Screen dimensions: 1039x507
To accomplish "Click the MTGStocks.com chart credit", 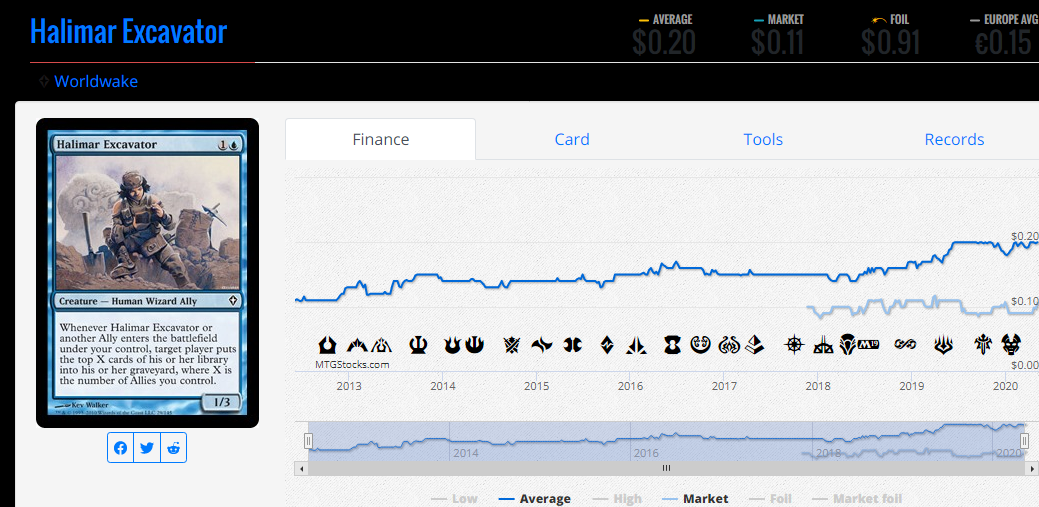I will [x=352, y=364].
